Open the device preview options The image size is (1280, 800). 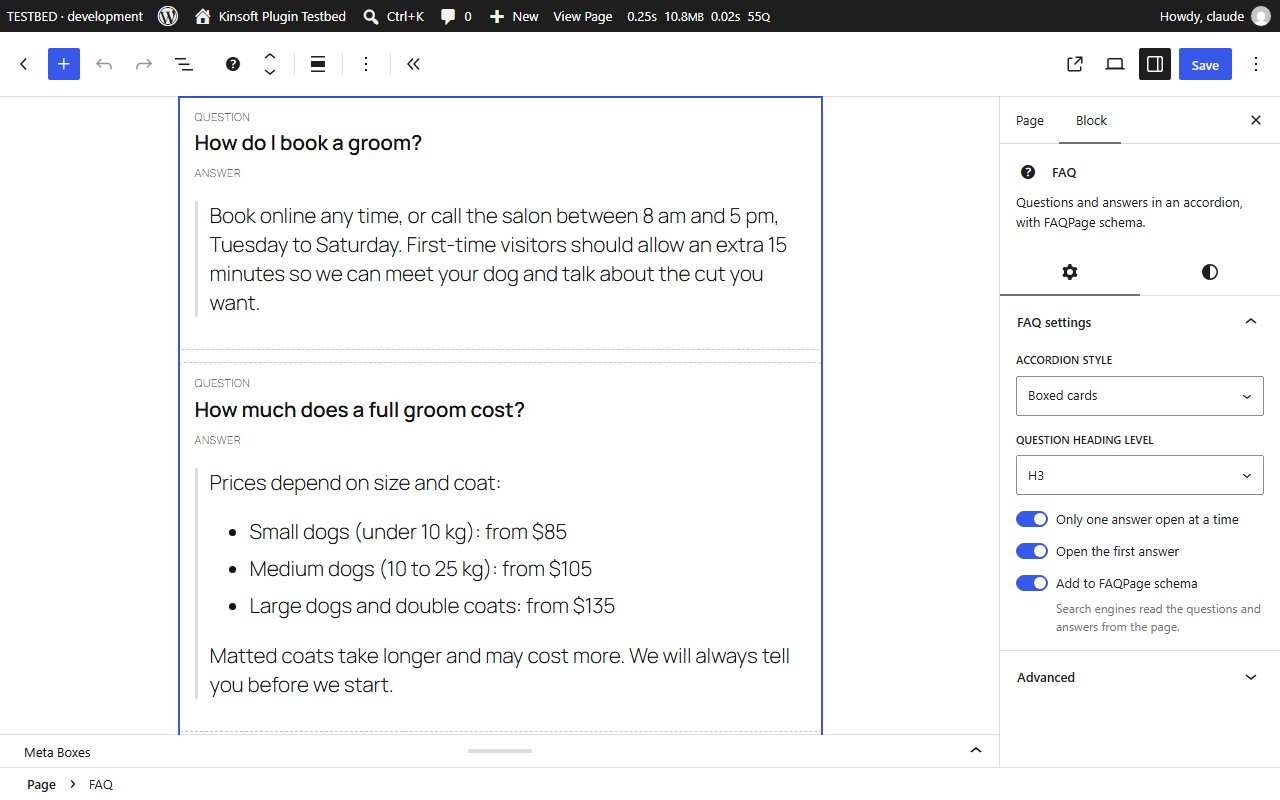(x=1115, y=64)
